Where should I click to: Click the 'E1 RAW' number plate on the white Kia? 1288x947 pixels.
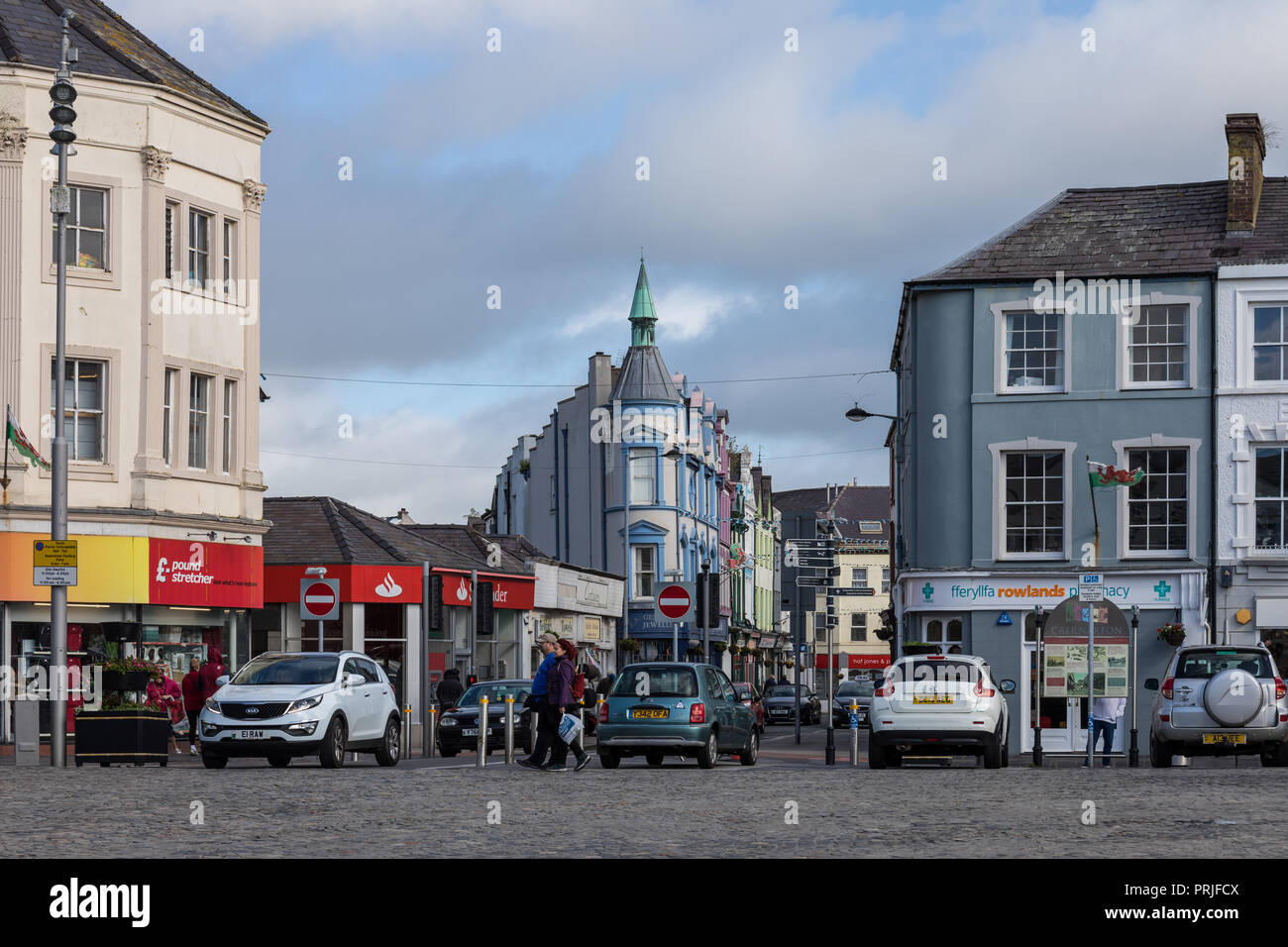point(253,734)
